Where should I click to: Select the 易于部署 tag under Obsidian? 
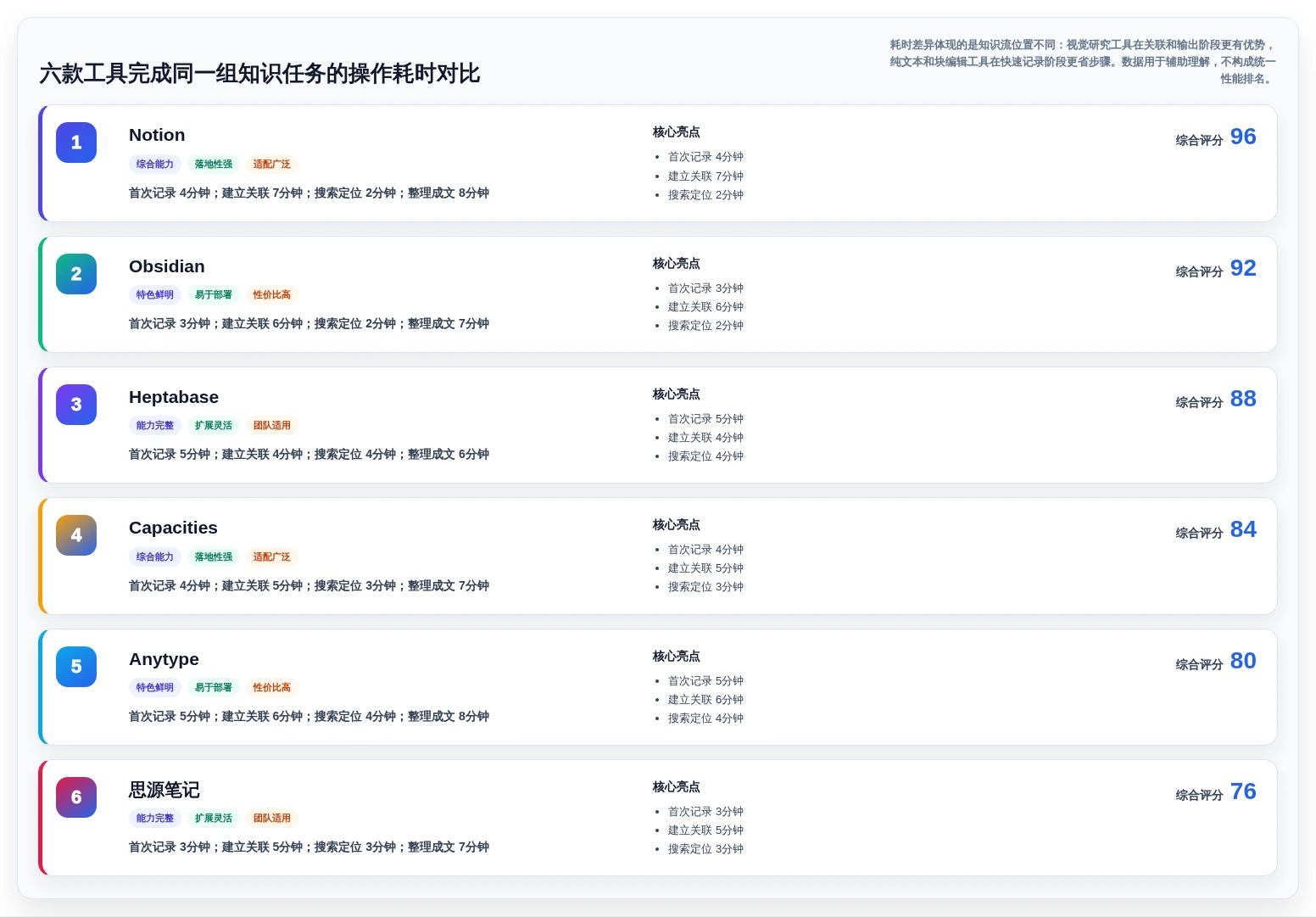pos(214,295)
